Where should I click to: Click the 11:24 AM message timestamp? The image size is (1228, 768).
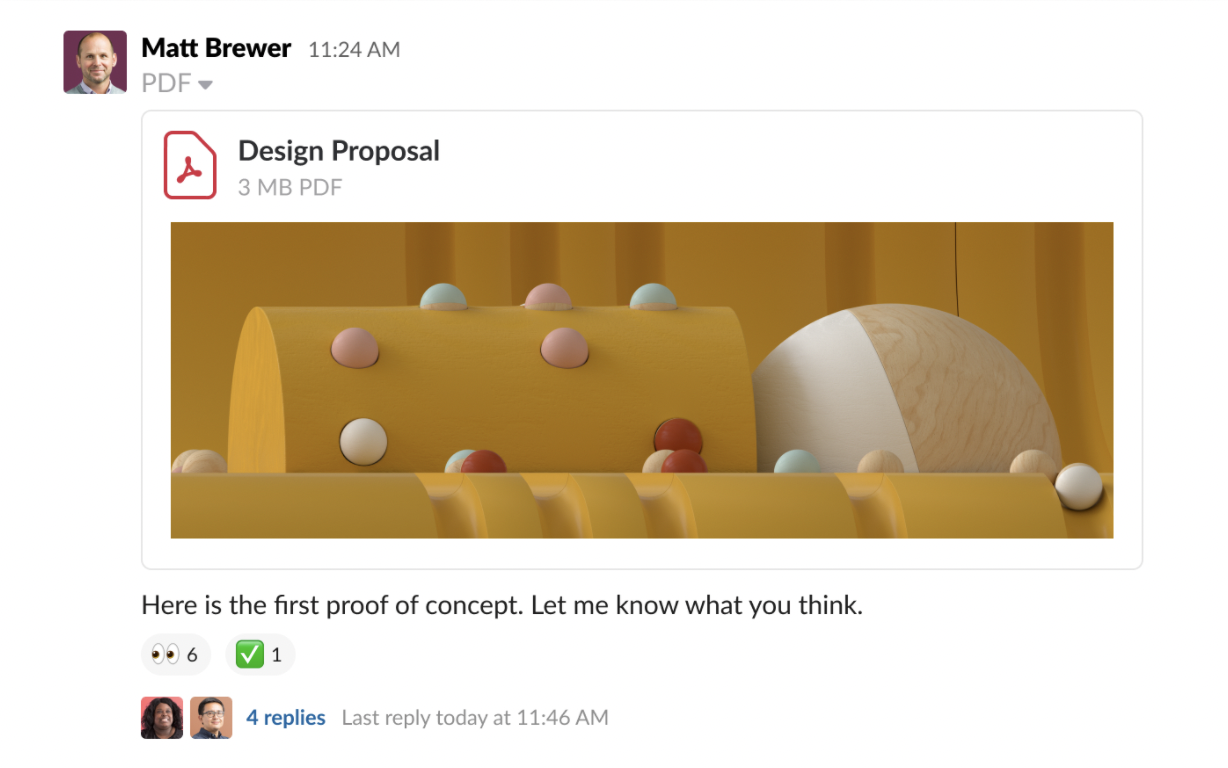354,50
